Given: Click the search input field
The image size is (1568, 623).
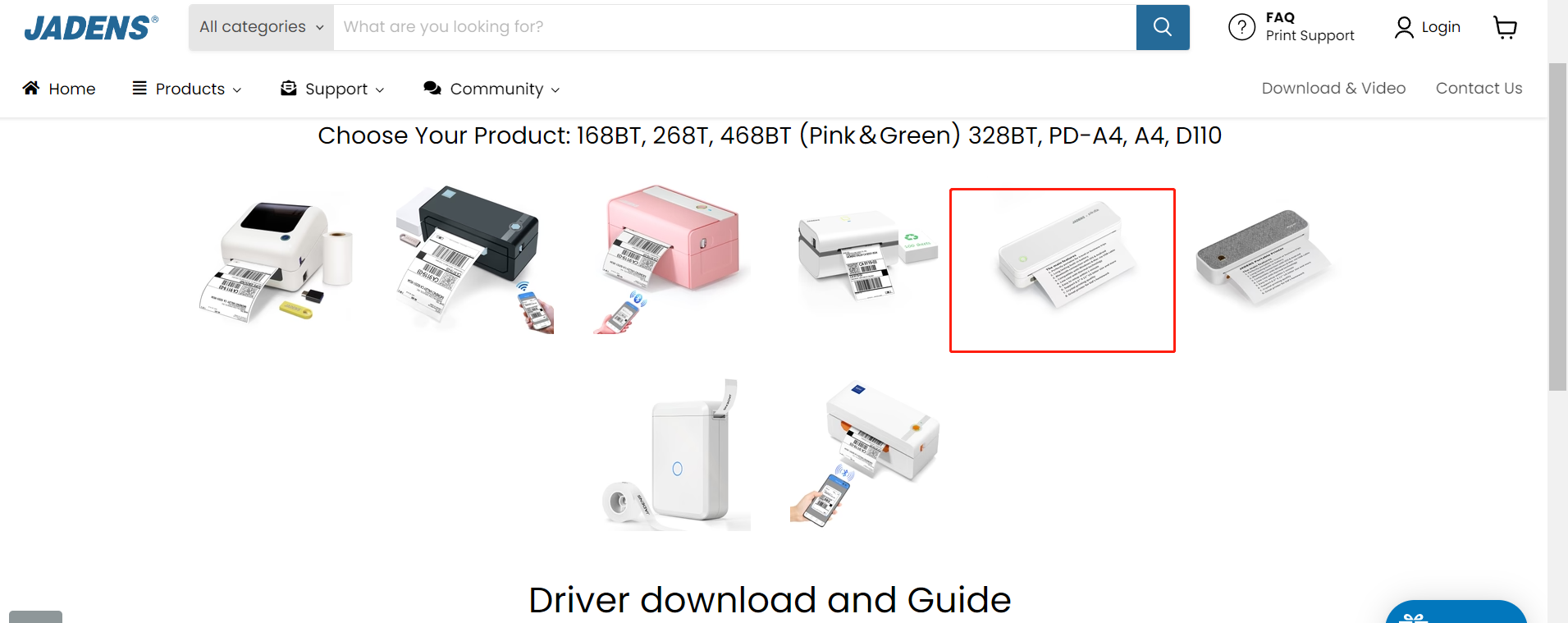Looking at the screenshot, I should click(734, 27).
